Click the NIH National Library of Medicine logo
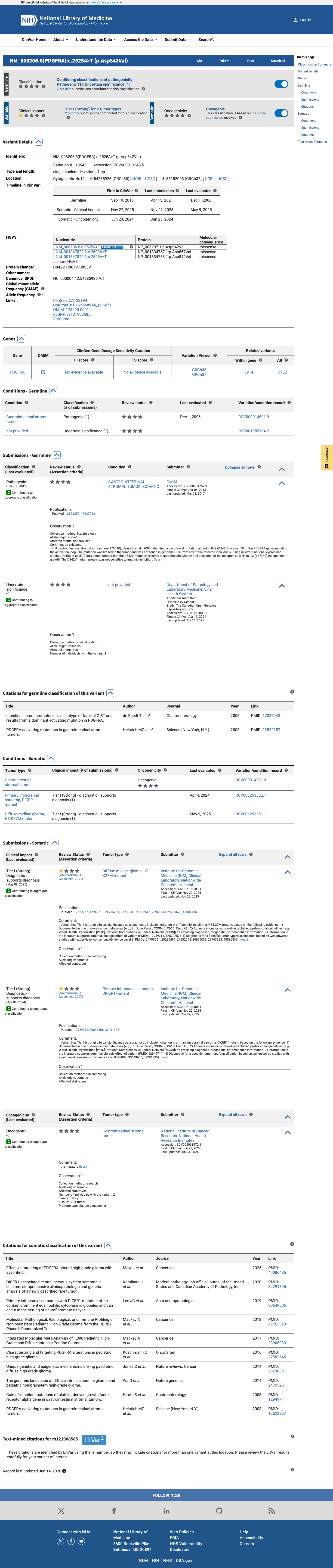Screen dimensions: 333x1568 coord(66,20)
